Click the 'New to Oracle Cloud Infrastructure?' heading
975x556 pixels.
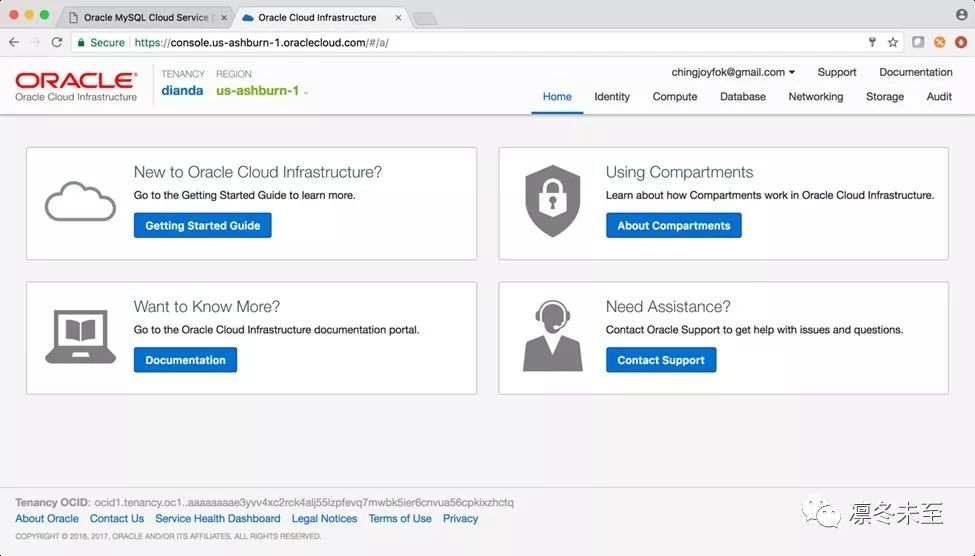point(257,172)
